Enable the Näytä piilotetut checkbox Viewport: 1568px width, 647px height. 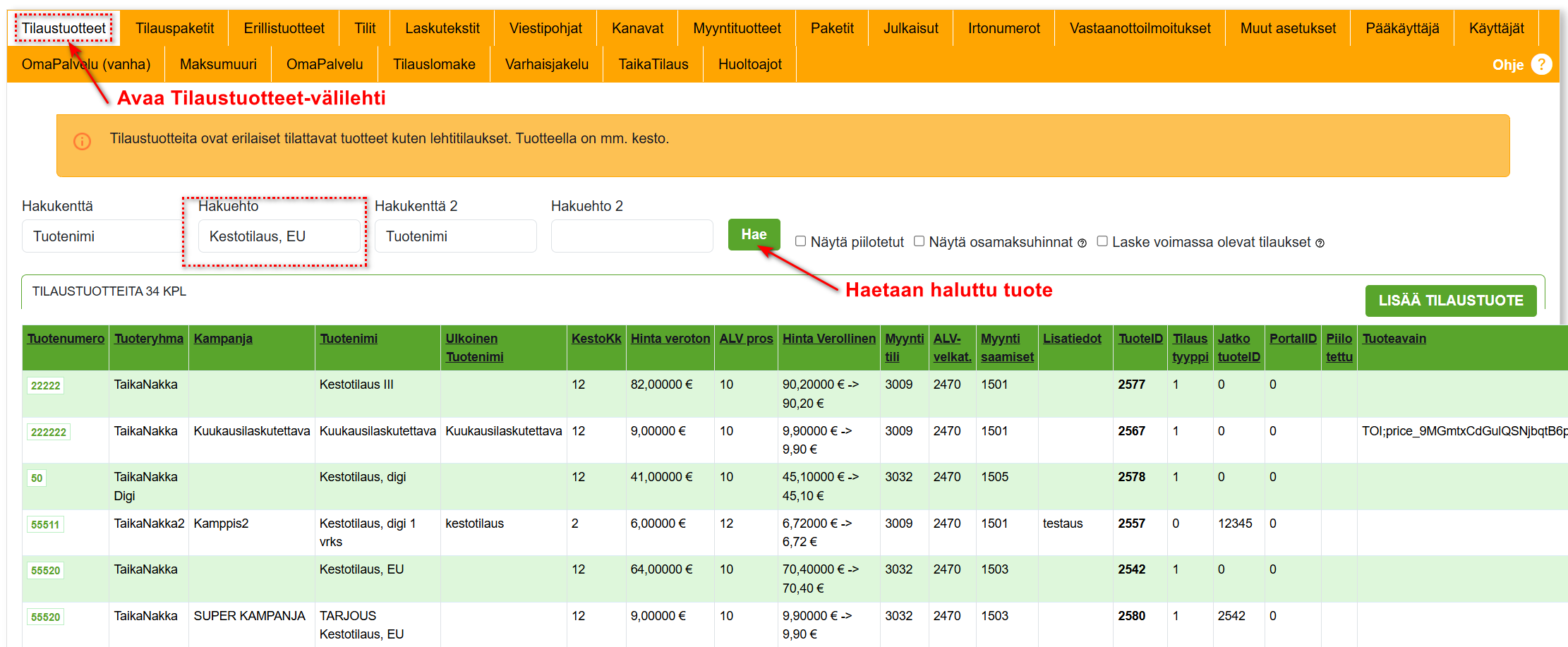[801, 241]
